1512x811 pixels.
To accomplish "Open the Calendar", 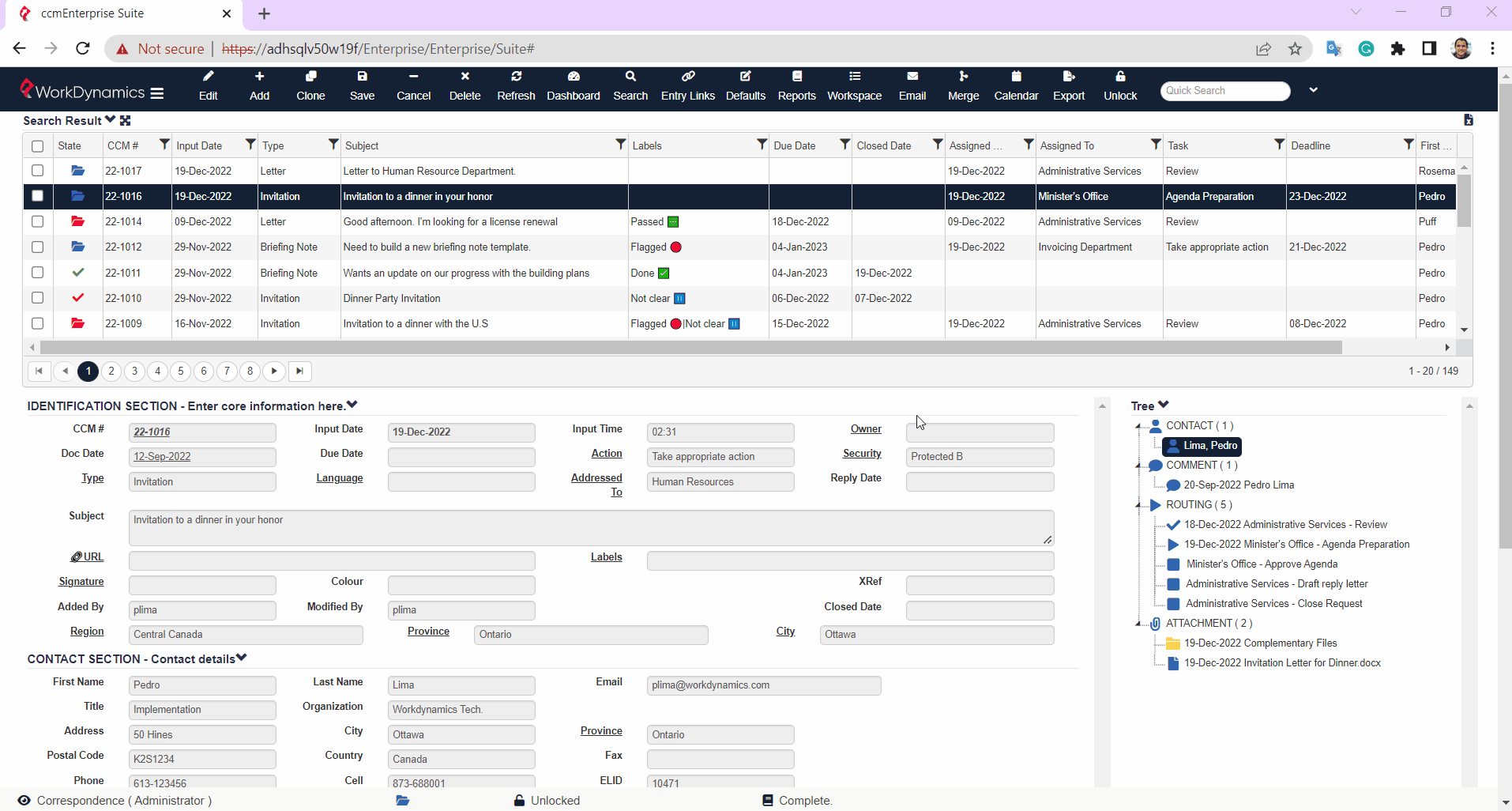I will pyautogui.click(x=1016, y=85).
